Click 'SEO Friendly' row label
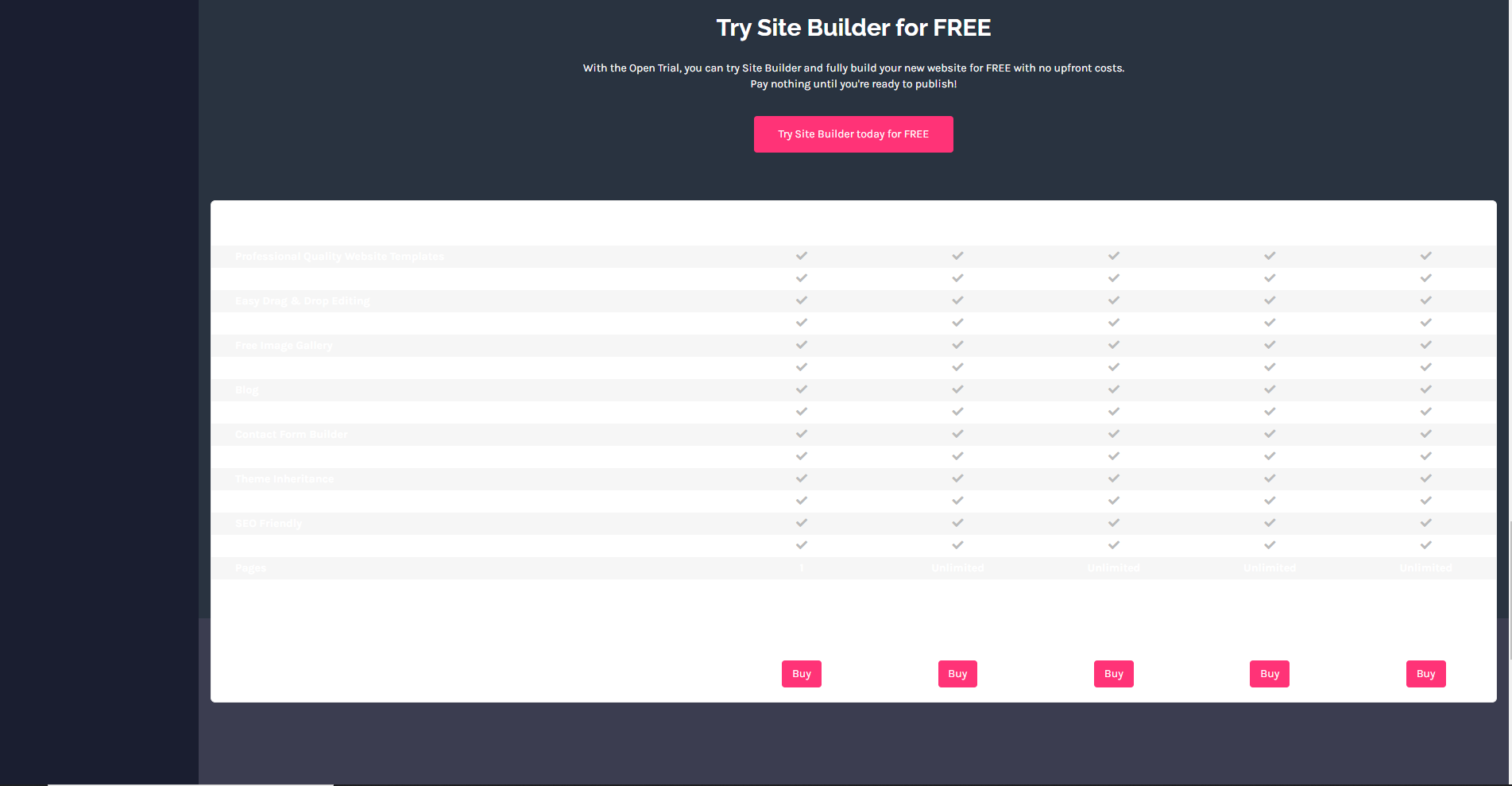 click(269, 524)
